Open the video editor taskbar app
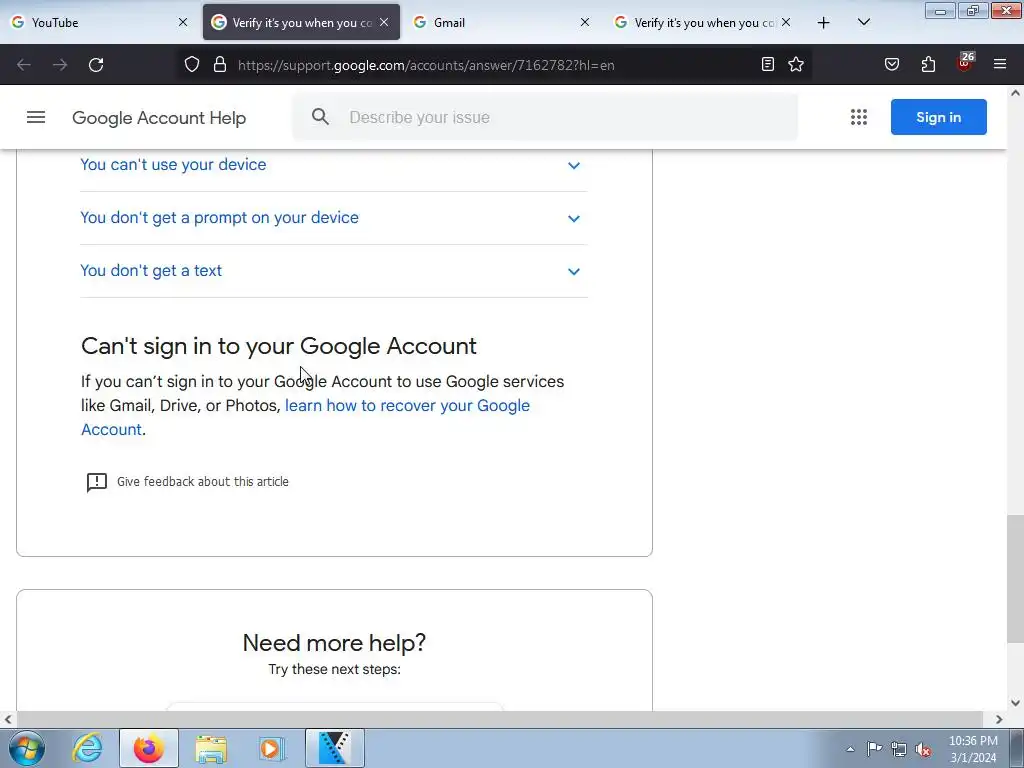Viewport: 1024px width, 768px height. coord(334,748)
